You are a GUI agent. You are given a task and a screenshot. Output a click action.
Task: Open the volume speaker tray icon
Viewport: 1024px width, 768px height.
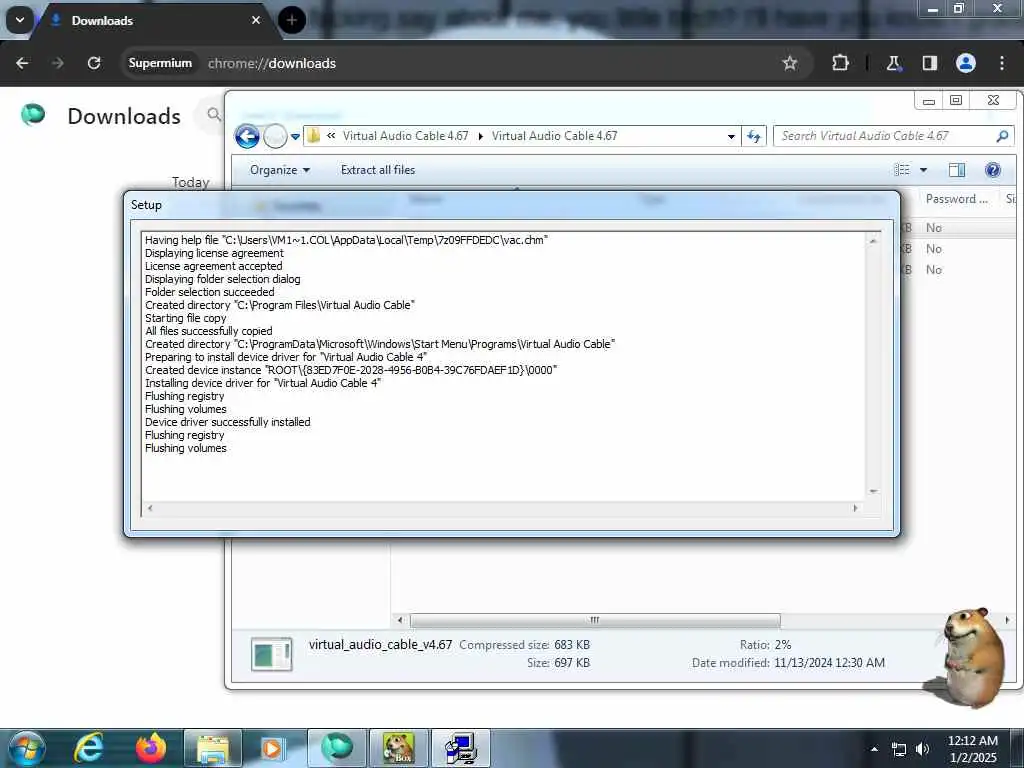pos(922,749)
